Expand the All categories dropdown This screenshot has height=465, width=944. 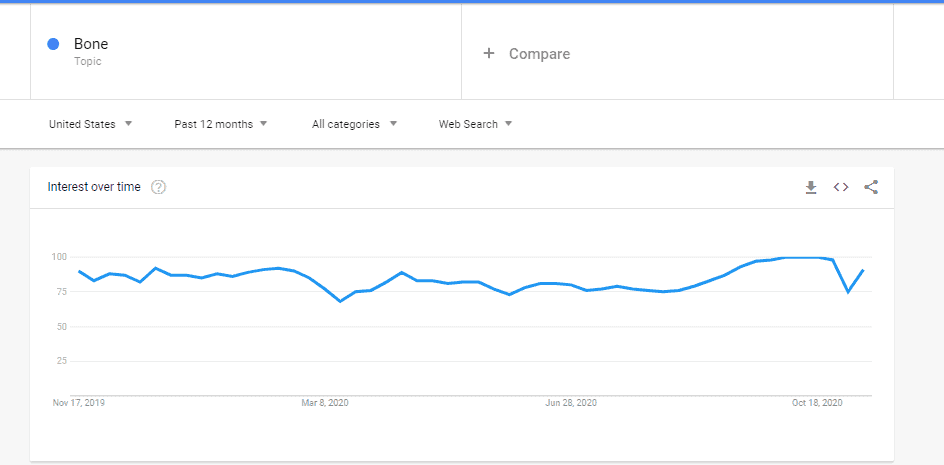coord(354,124)
